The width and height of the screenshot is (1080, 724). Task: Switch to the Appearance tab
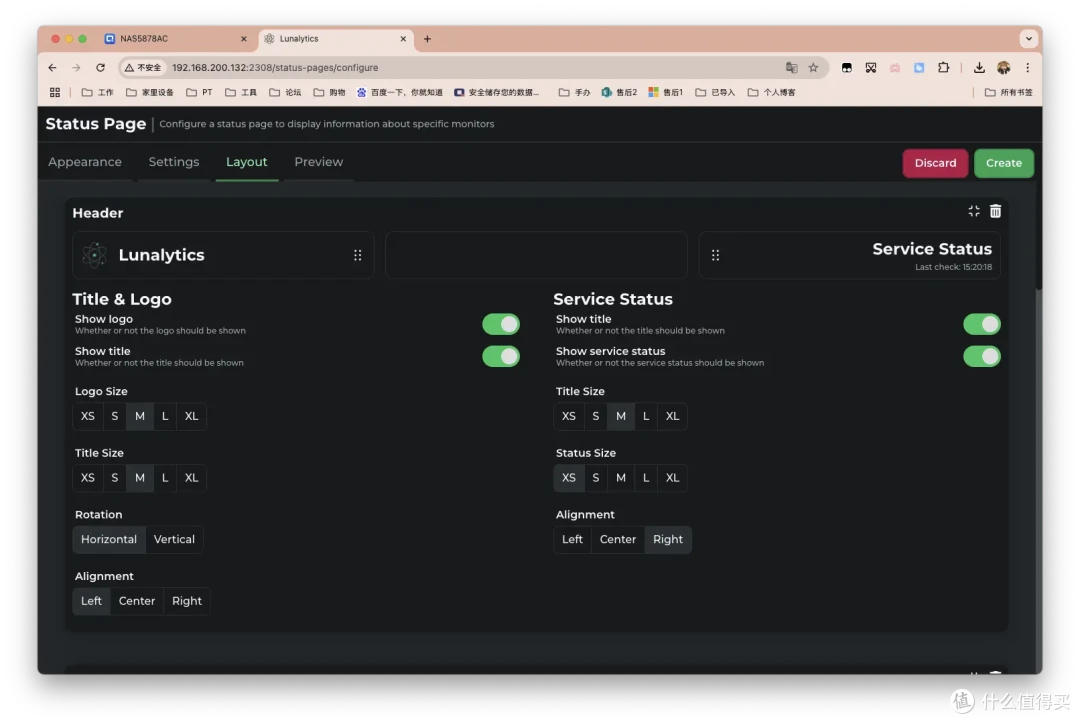click(85, 162)
